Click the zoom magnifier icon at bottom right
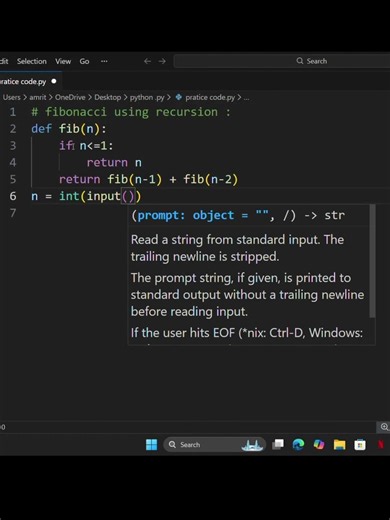This screenshot has height=520, width=390. pos(384,427)
